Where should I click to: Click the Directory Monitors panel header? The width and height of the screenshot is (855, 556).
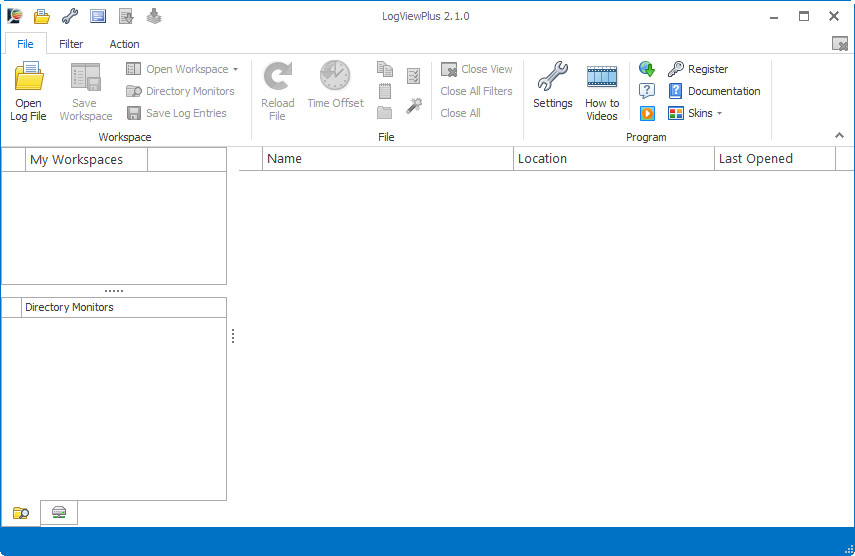124,307
